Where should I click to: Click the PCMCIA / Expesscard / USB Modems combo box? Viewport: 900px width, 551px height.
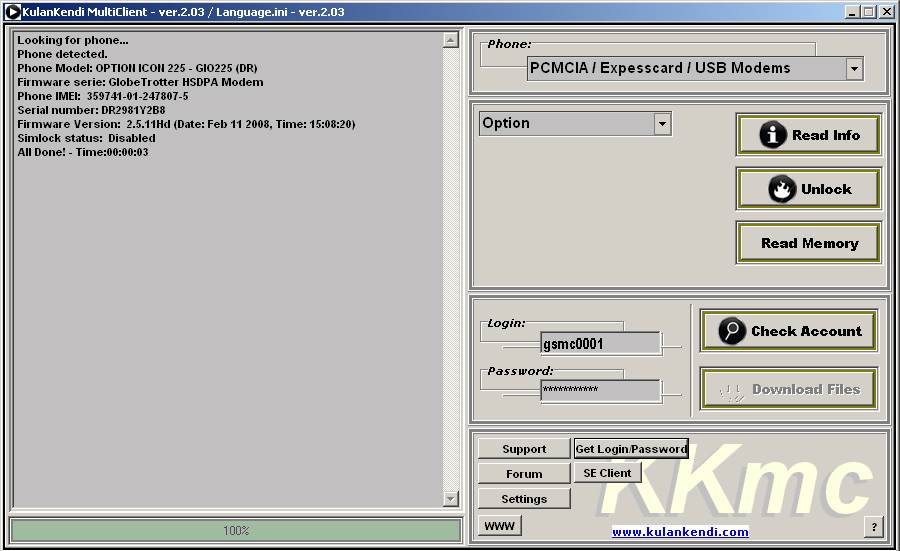[x=685, y=69]
